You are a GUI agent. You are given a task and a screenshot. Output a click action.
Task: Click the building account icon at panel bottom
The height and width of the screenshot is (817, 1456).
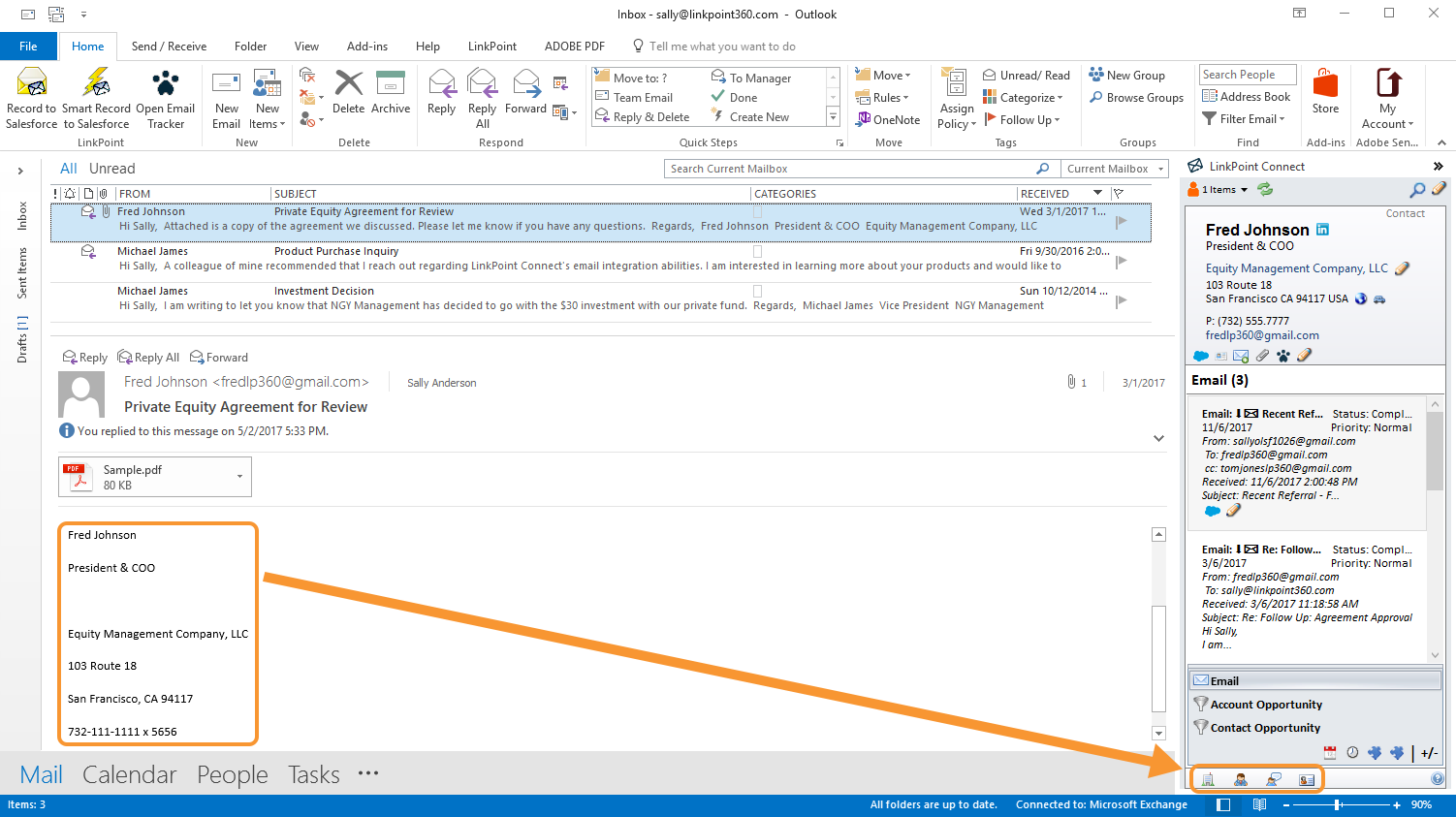coord(1208,779)
